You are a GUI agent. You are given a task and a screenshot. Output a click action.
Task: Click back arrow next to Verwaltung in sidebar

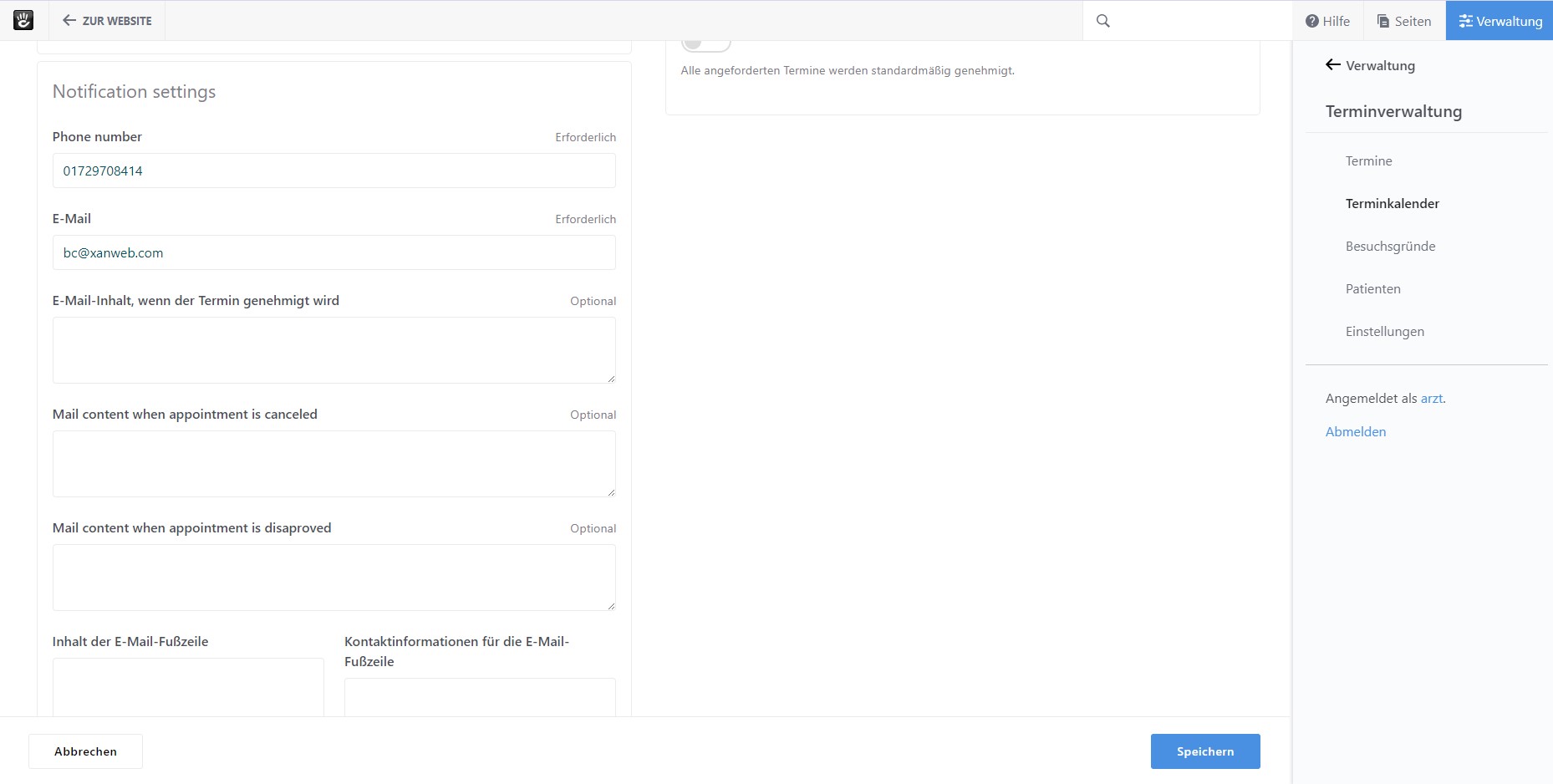point(1333,65)
